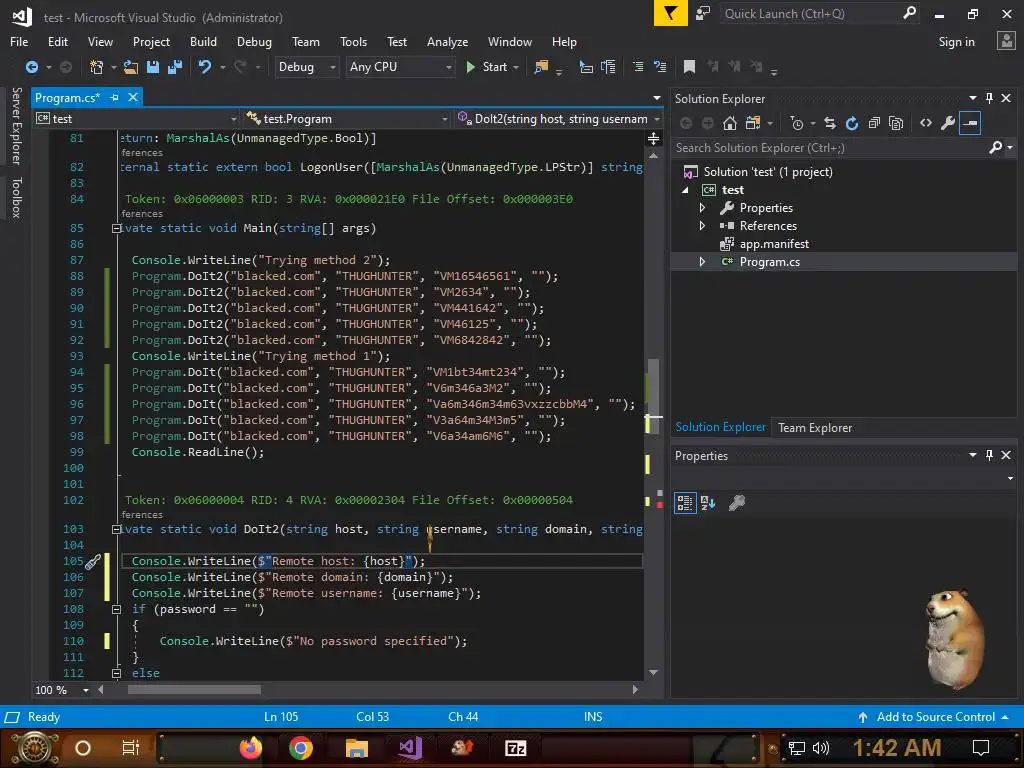Collapse the Main method outlining region
The image size is (1024, 768).
(x=116, y=229)
